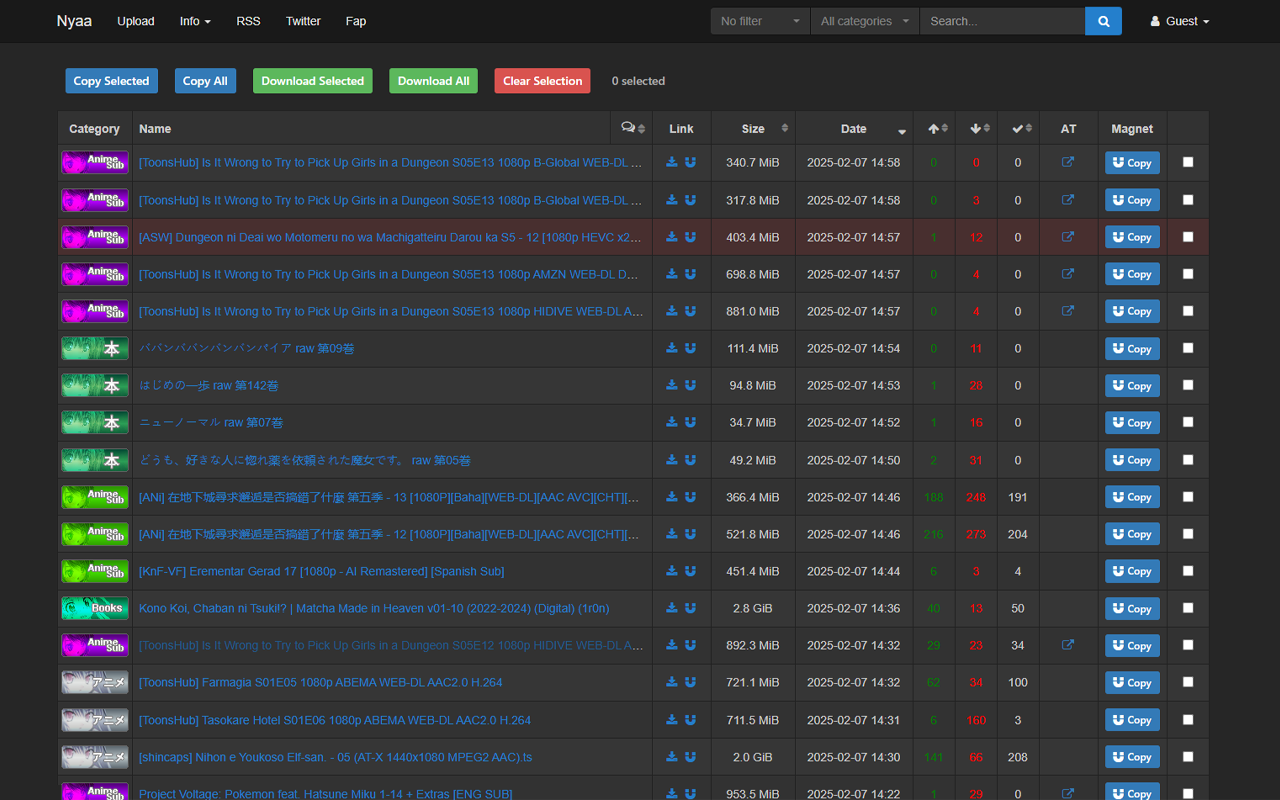Click the search magnifier button
Viewport: 1280px width, 800px height.
(x=1103, y=21)
